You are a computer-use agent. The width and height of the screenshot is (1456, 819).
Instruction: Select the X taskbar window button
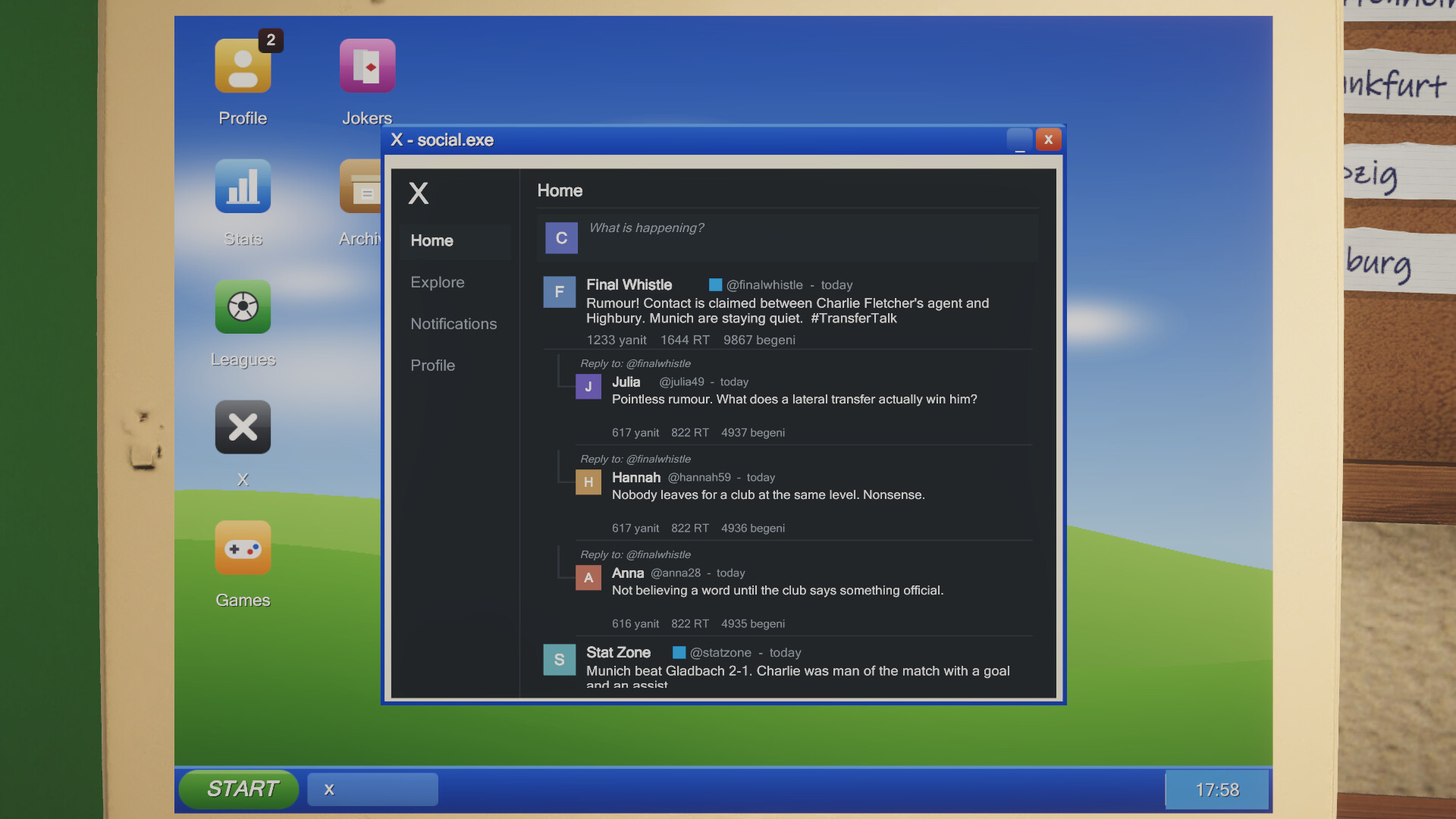click(373, 789)
